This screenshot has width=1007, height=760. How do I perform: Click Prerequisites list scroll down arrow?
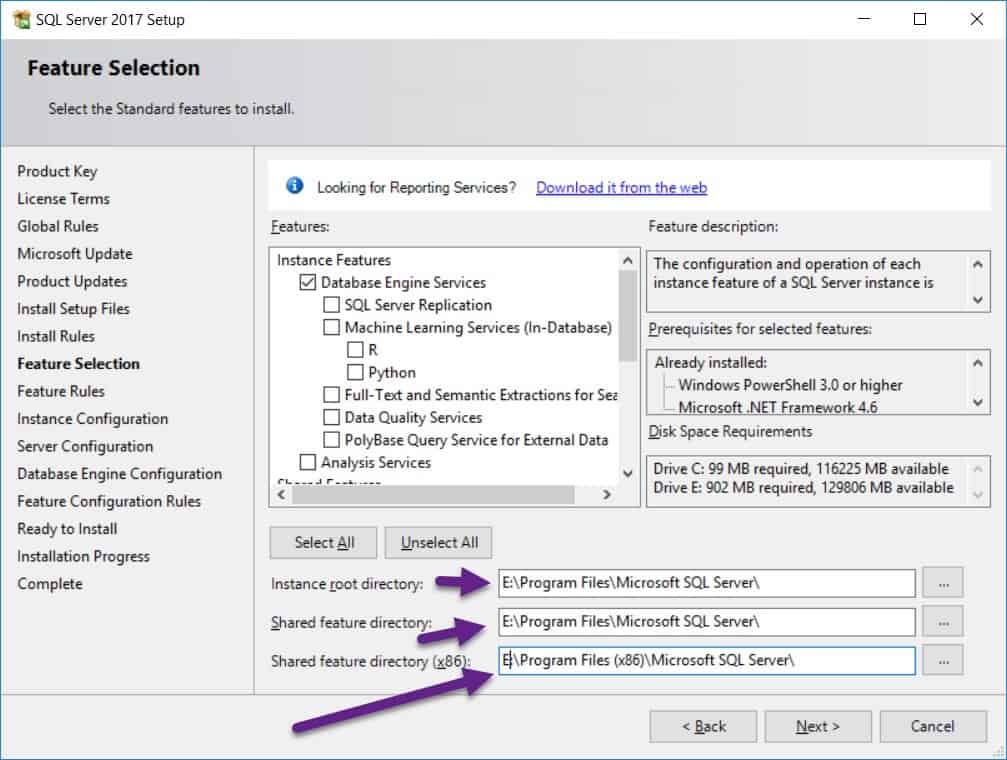pyautogui.click(x=977, y=402)
